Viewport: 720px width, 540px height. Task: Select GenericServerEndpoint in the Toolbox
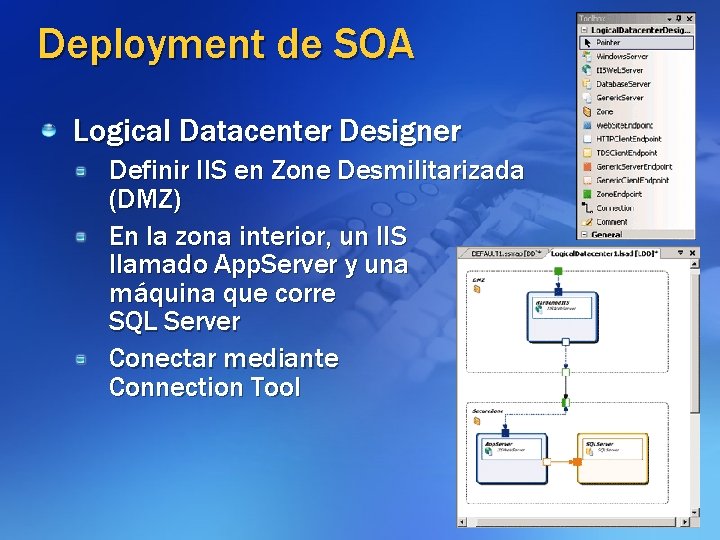[636, 167]
